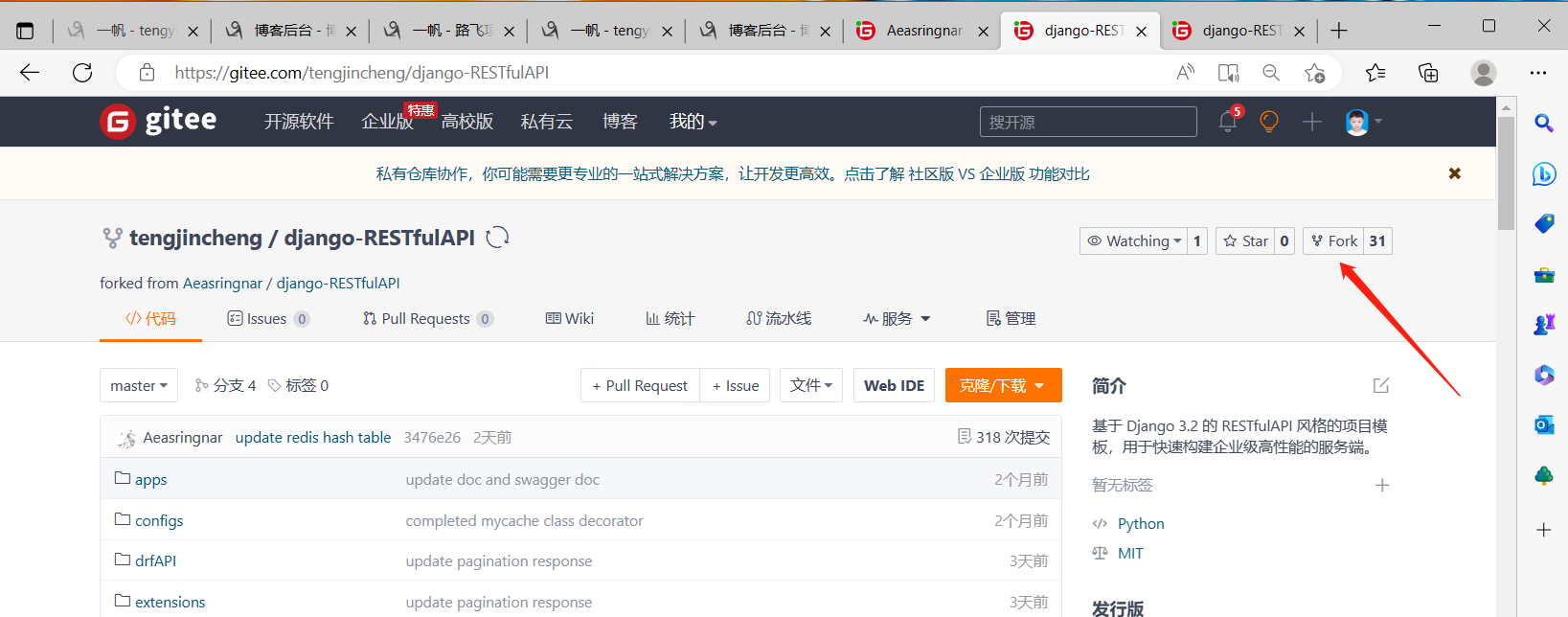
Task: Click the green tree sidebar icon
Action: click(x=1543, y=476)
